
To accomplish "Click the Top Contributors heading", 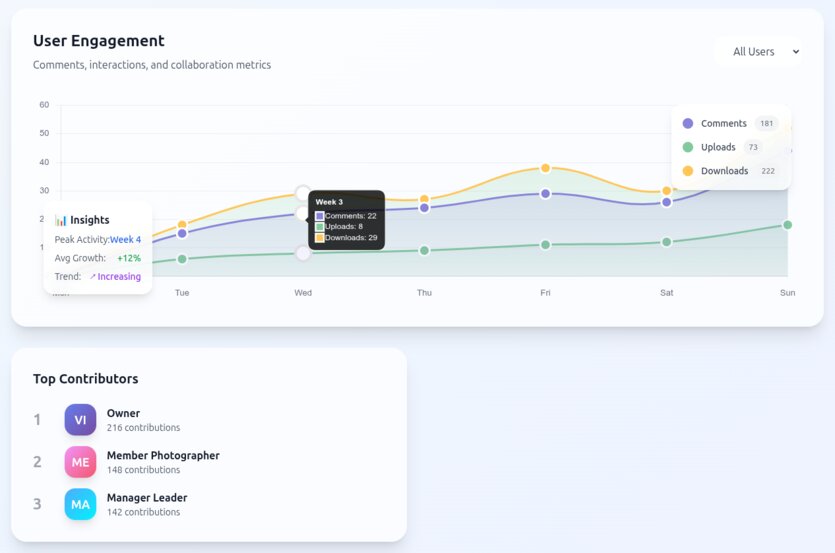I will tap(86, 379).
